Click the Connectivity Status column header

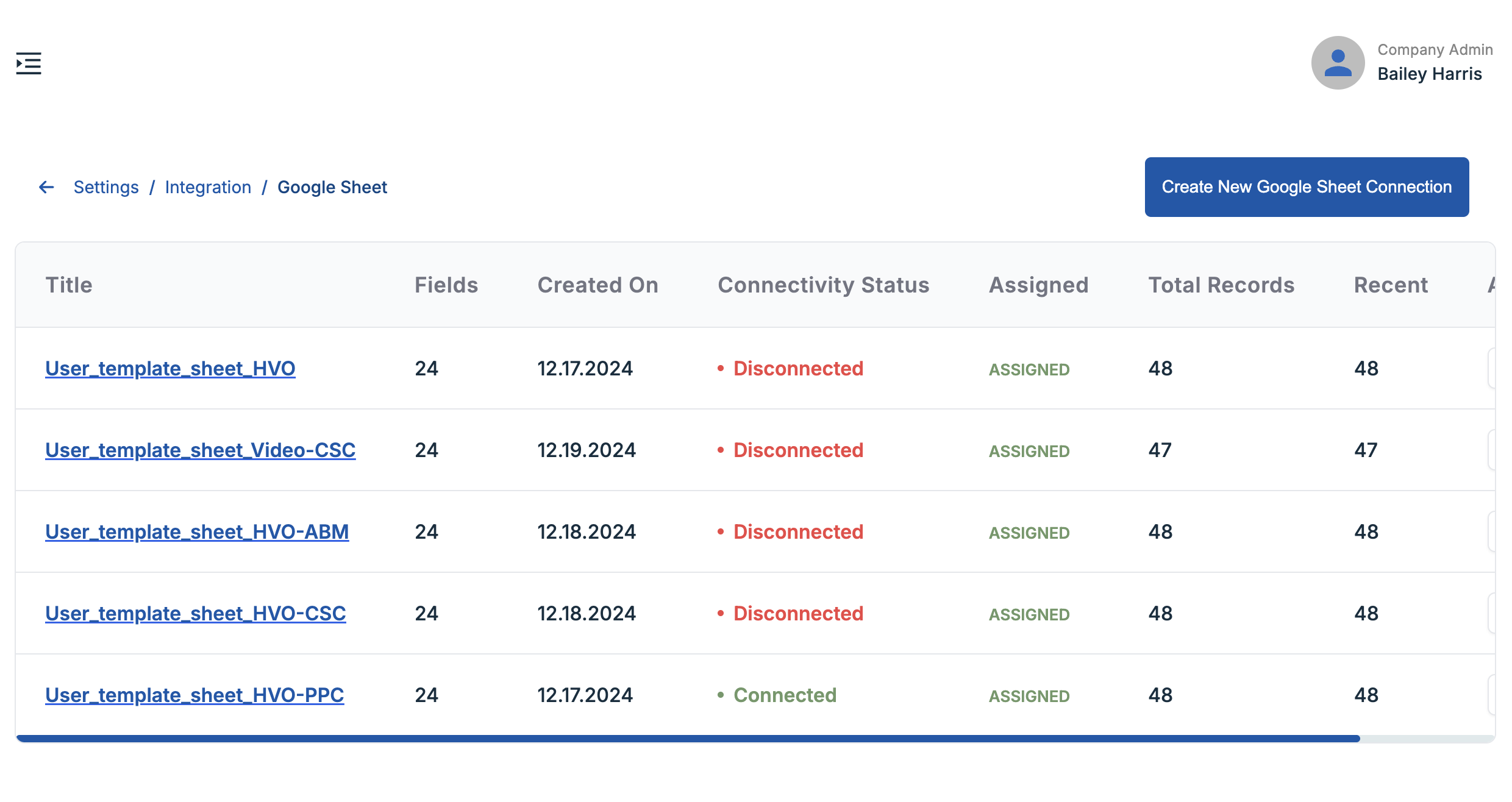(823, 285)
